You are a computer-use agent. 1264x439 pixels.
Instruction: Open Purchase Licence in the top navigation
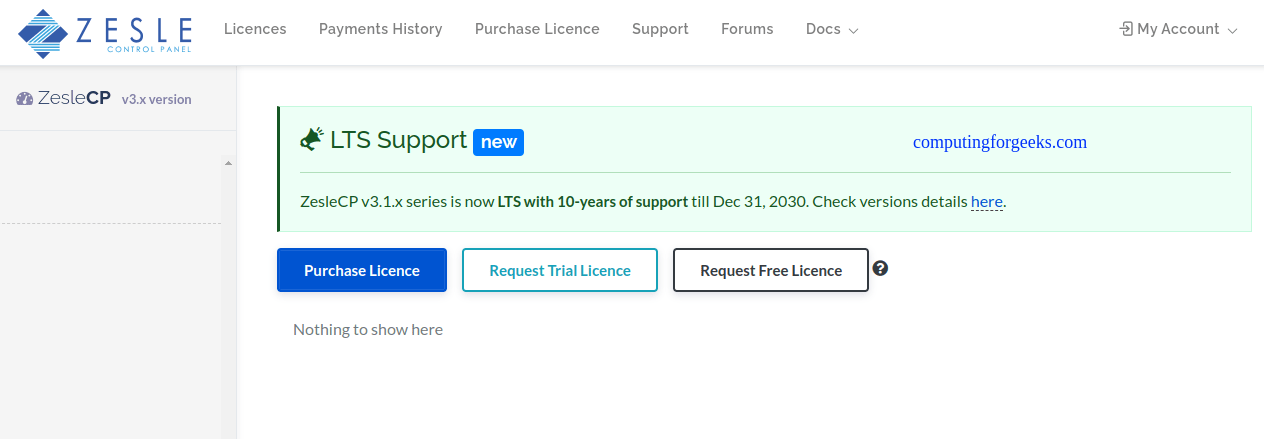[x=537, y=29]
